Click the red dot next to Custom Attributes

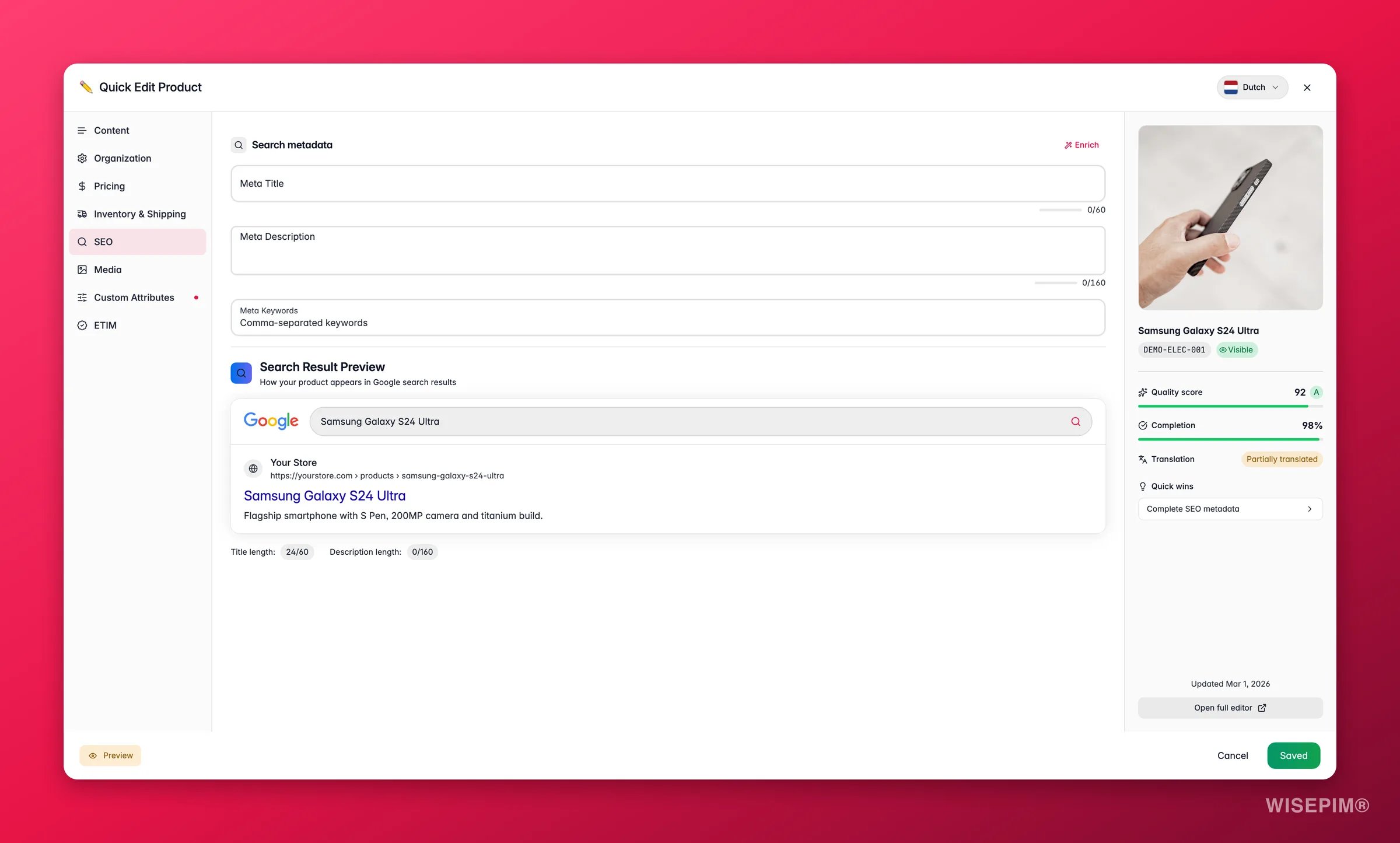pos(196,298)
